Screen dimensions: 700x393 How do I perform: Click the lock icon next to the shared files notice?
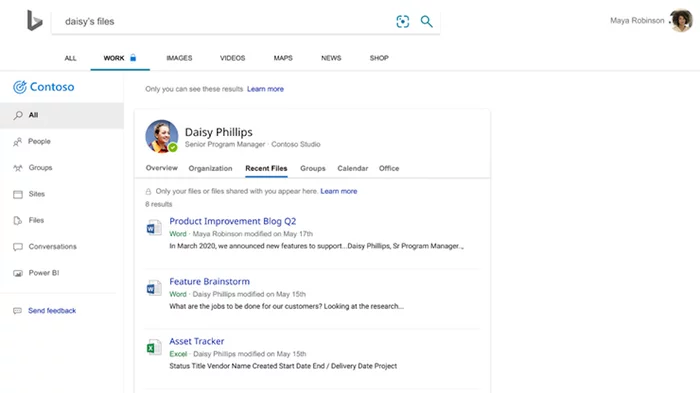tap(148, 192)
